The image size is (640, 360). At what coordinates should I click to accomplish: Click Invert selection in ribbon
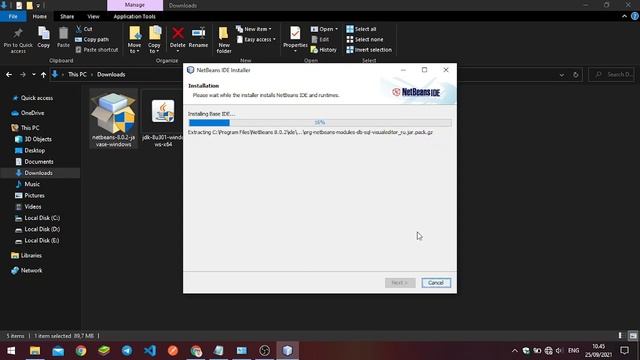pyautogui.click(x=369, y=50)
